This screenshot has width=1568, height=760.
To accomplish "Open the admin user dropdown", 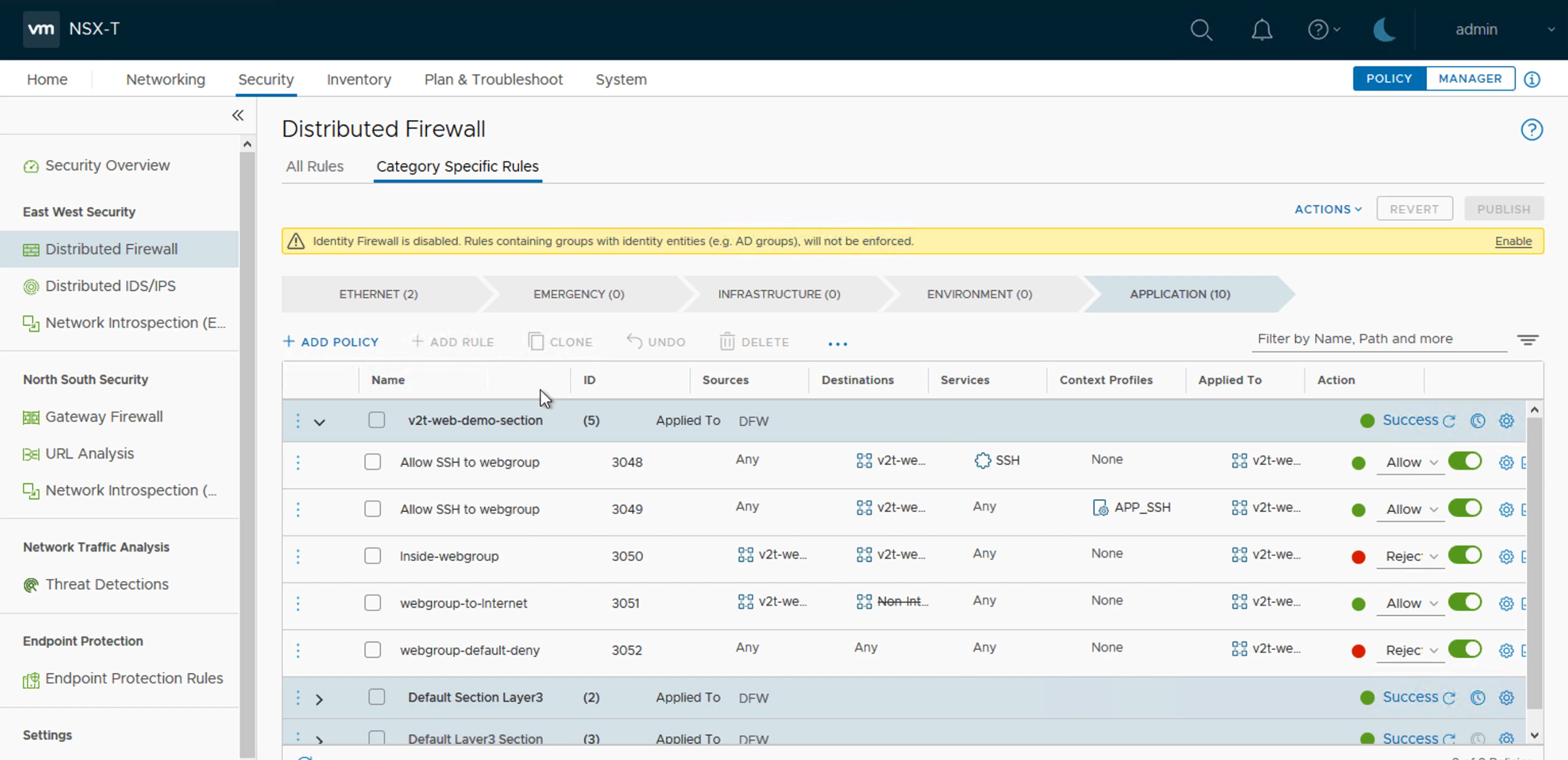I will pyautogui.click(x=1505, y=29).
